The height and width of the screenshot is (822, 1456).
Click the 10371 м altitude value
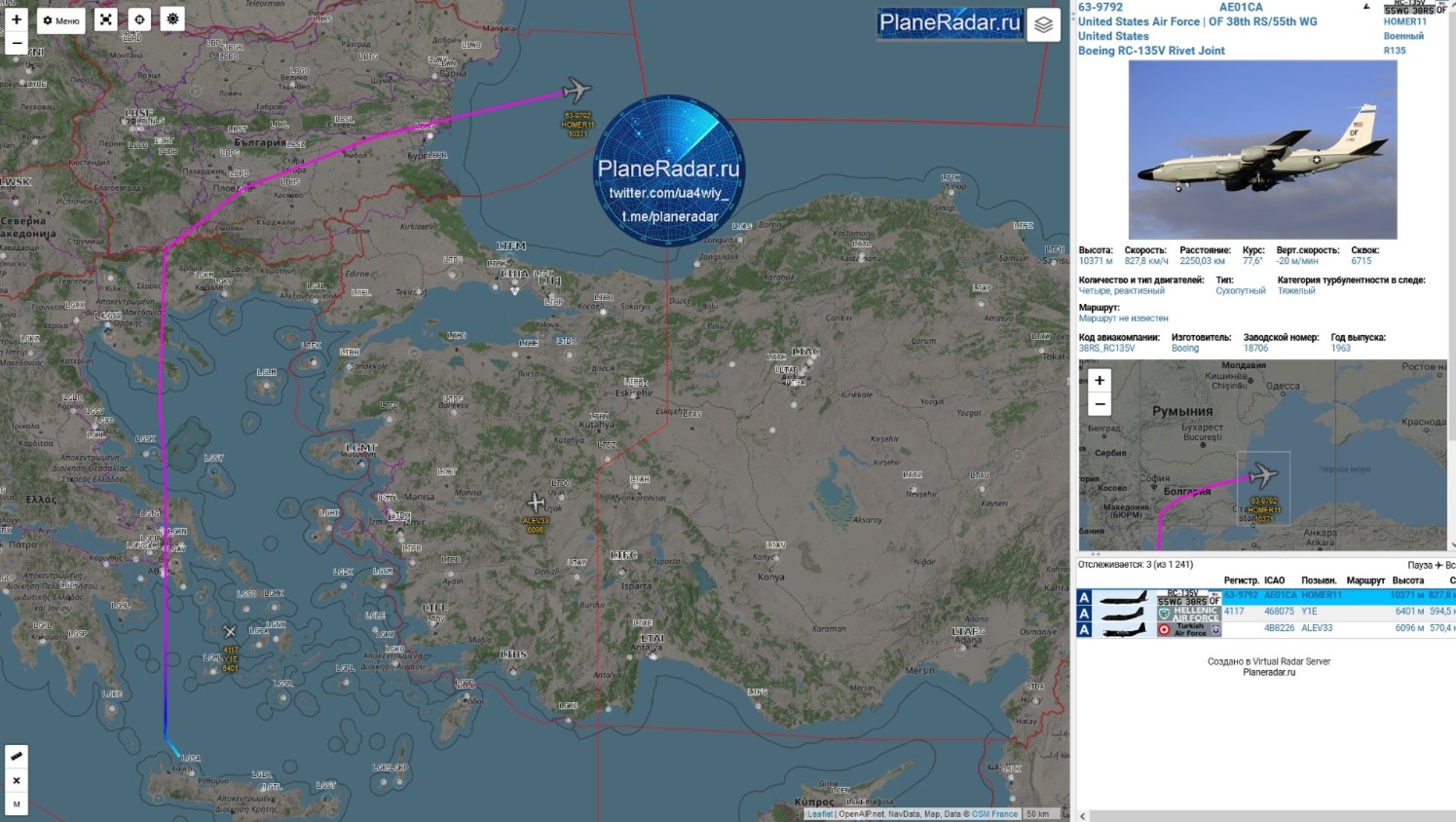pos(1096,261)
